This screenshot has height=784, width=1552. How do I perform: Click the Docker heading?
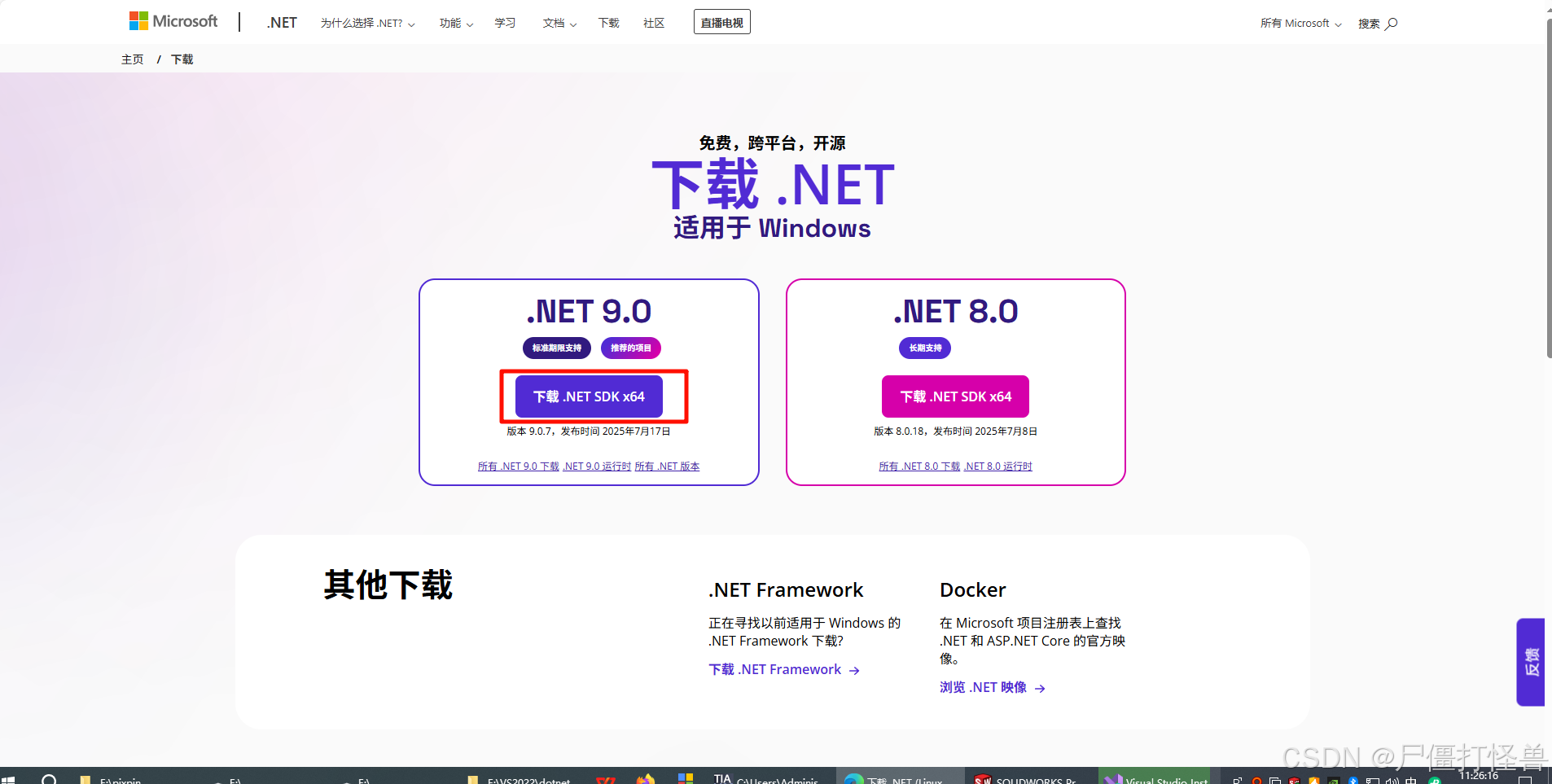pyautogui.click(x=973, y=589)
